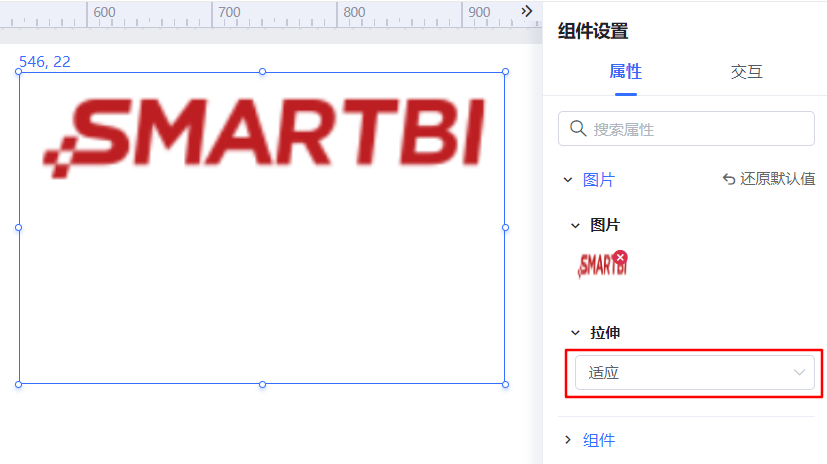The width and height of the screenshot is (827, 464).
Task: Click the top-center resize handle
Action: tap(262, 72)
